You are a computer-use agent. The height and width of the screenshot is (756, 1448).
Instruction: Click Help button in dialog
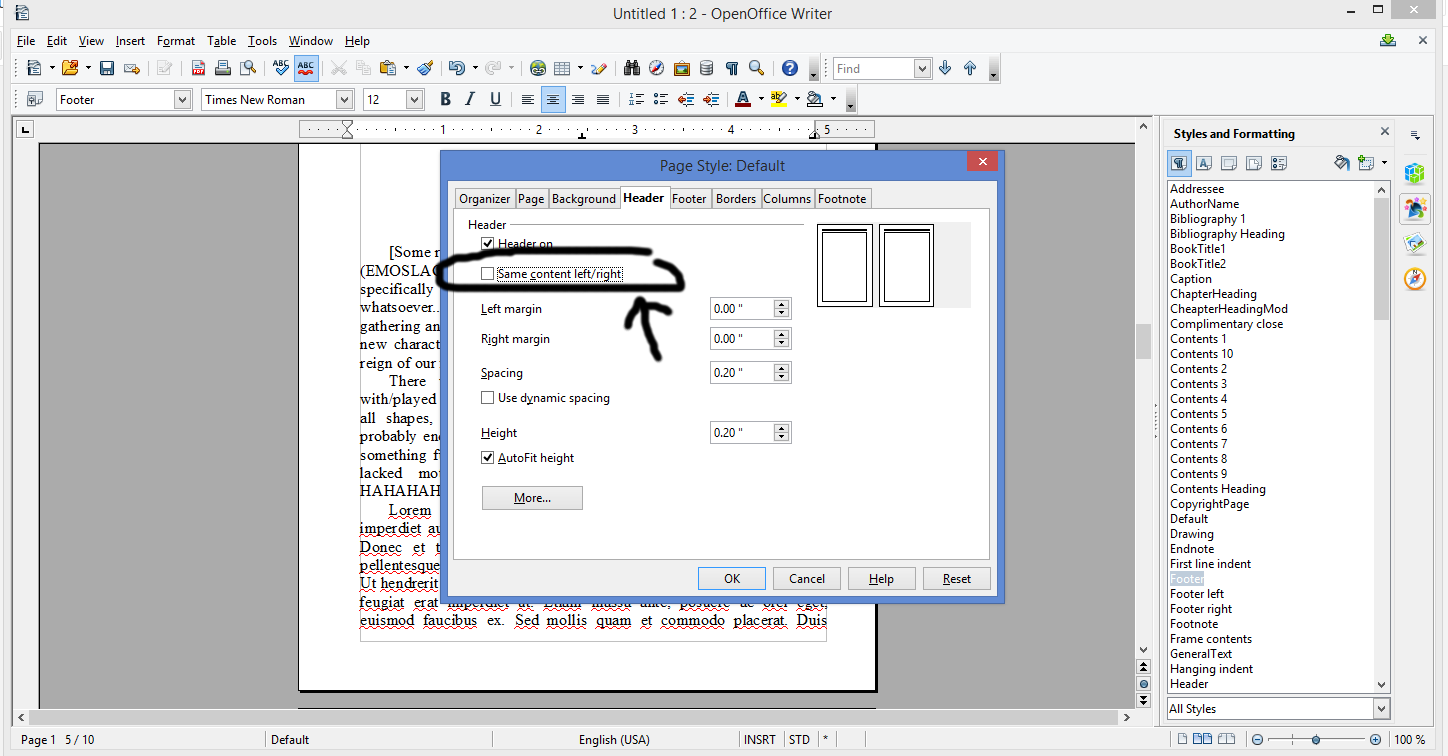pos(881,578)
